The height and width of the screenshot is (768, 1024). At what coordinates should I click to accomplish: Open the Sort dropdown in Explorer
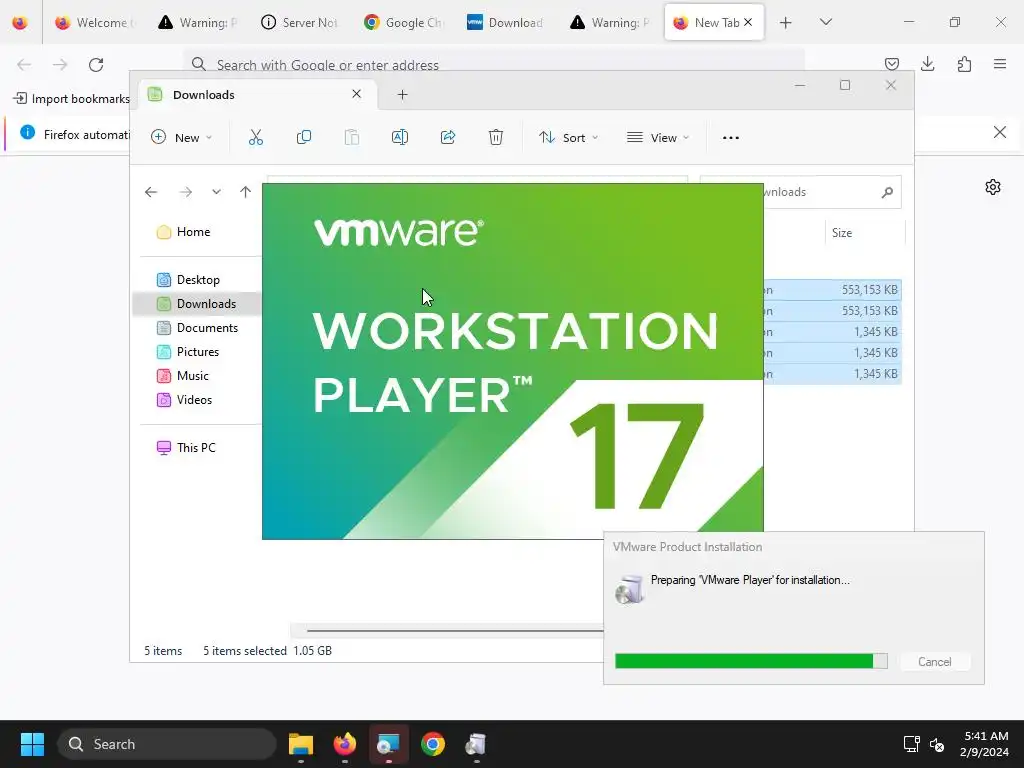point(568,138)
